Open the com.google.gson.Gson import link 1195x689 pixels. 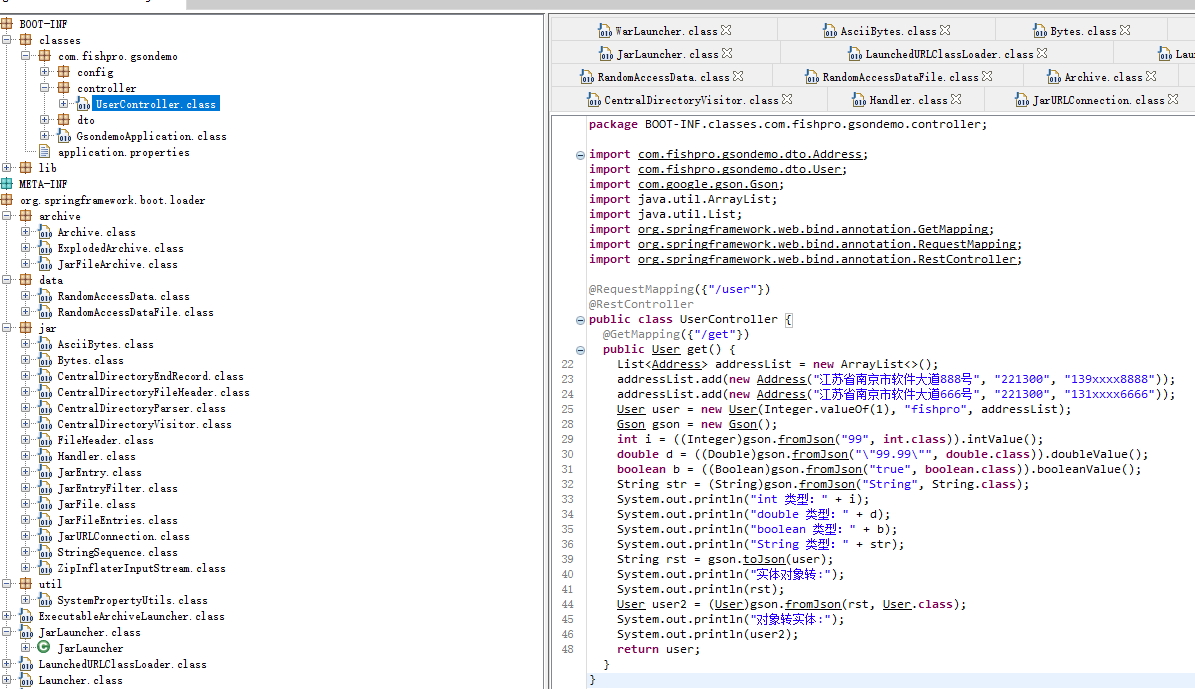click(710, 184)
